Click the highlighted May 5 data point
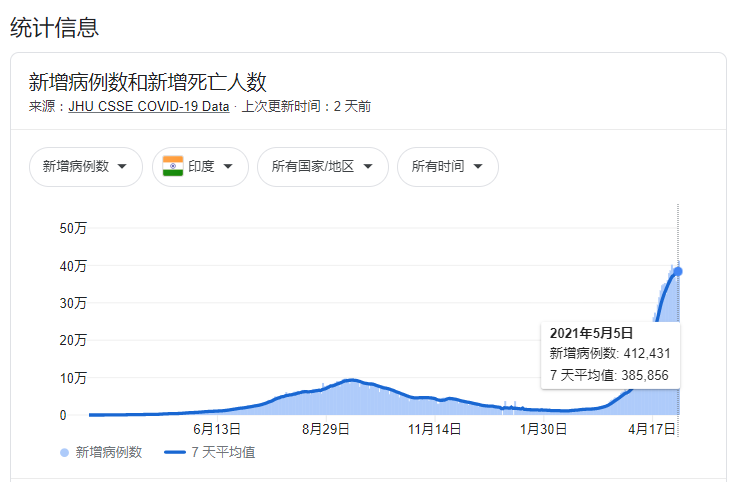Screen dimensions: 736x482 (678, 271)
